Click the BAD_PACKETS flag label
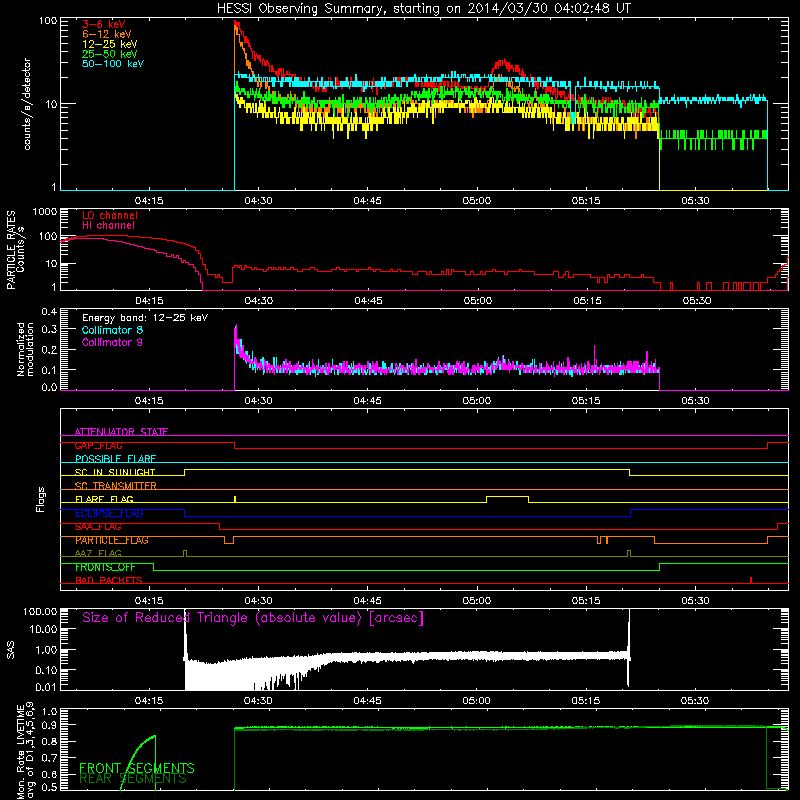800x800 pixels. pos(109,581)
